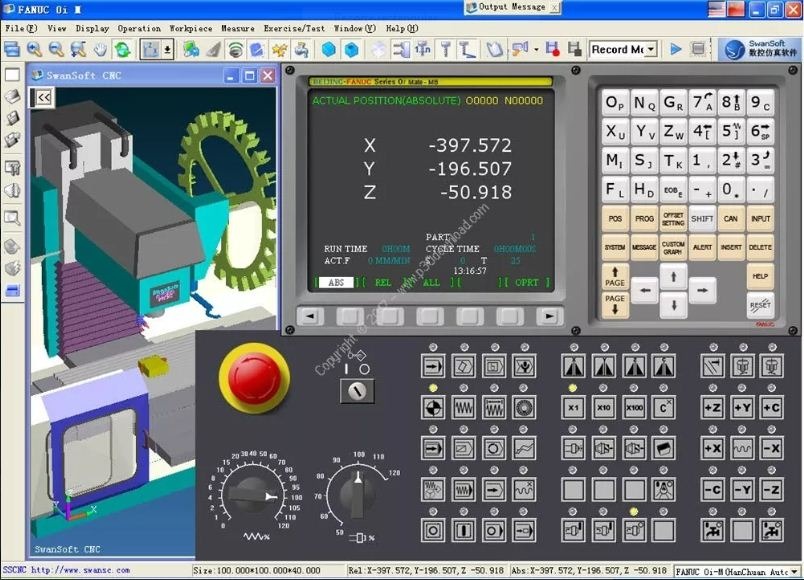Click the RESET key on keypad
Image resolution: width=804 pixels, height=580 pixels.
(x=760, y=305)
